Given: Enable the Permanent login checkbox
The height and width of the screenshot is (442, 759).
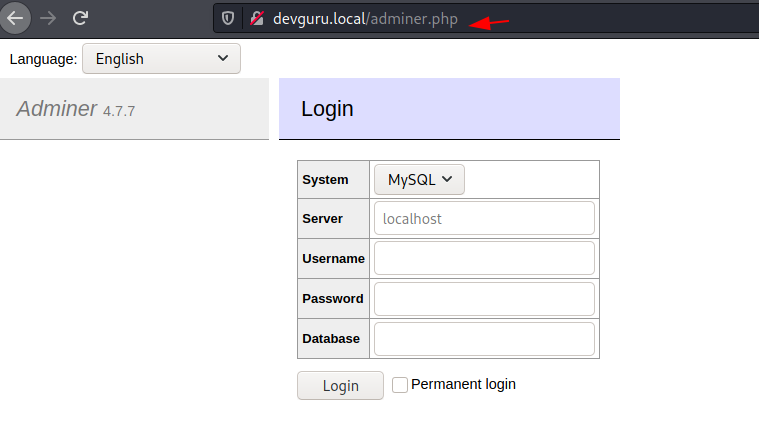Looking at the screenshot, I should click(x=400, y=385).
